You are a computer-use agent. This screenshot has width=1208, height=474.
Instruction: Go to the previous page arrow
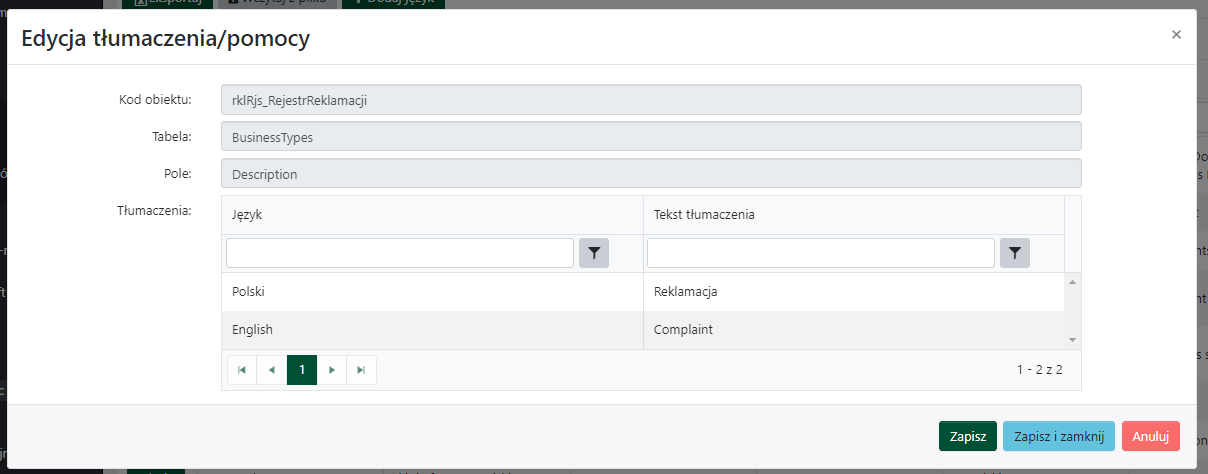[x=272, y=370]
